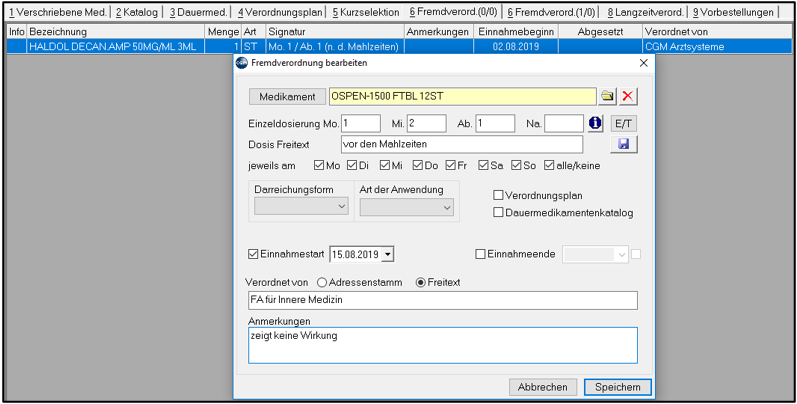This screenshot has width=797, height=404.
Task: Click the Mo. Einzeldosierung field
Action: click(x=361, y=123)
